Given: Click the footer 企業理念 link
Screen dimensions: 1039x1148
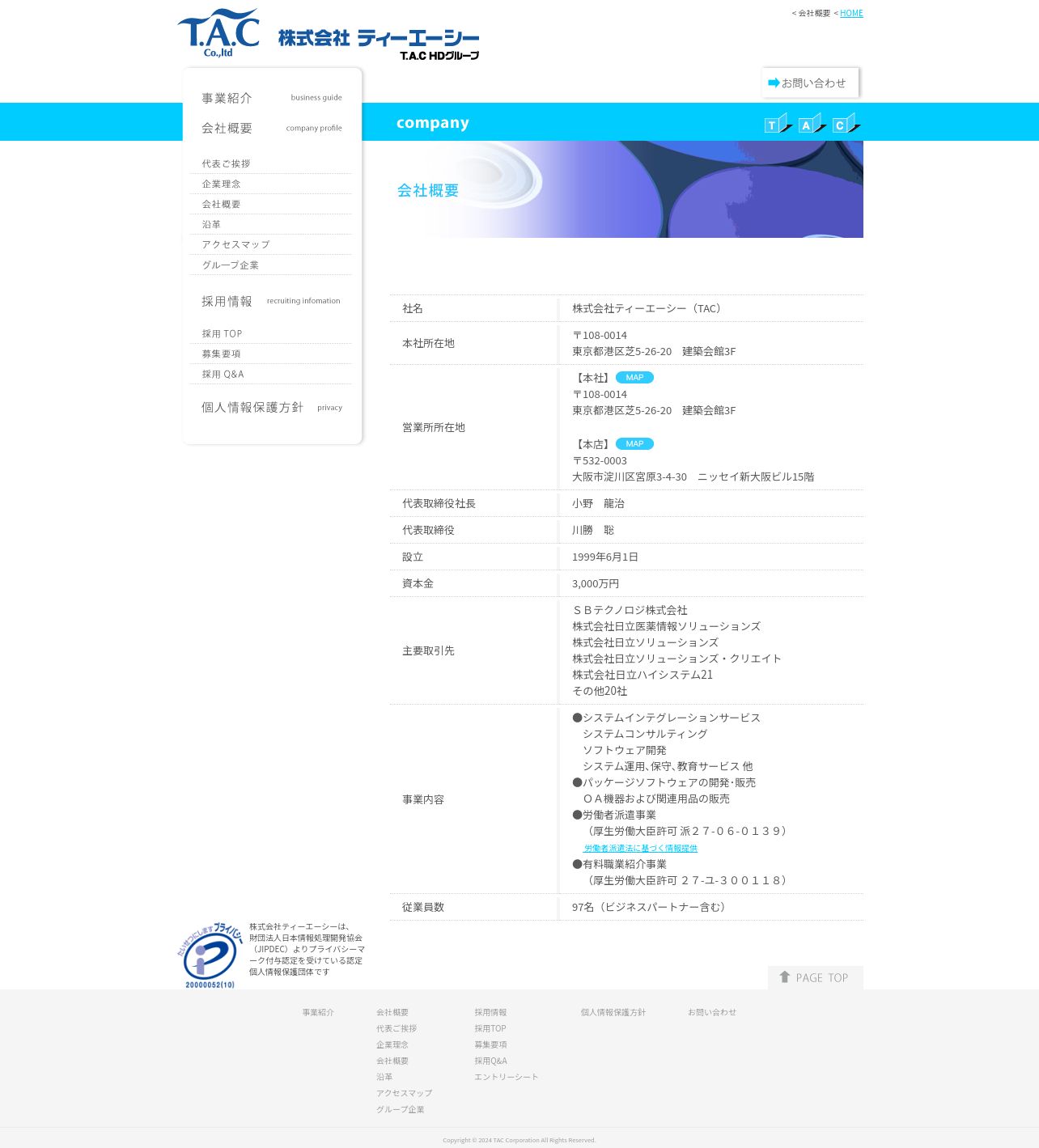Looking at the screenshot, I should (x=392, y=1044).
